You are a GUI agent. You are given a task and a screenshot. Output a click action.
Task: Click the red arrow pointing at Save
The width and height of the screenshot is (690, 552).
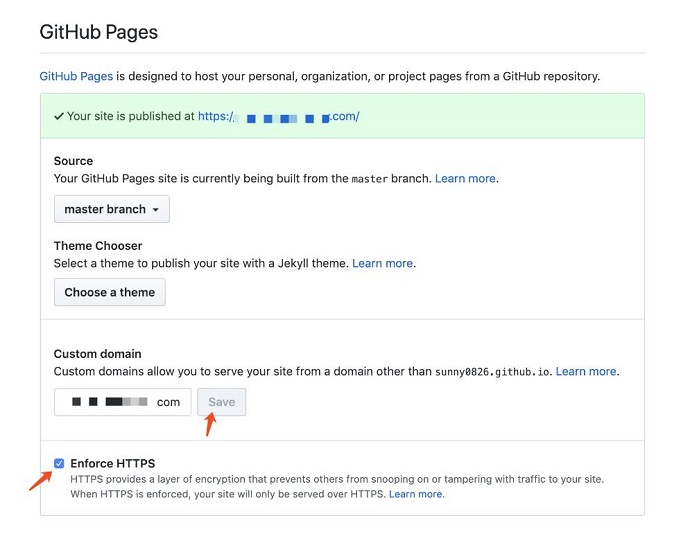(210, 426)
